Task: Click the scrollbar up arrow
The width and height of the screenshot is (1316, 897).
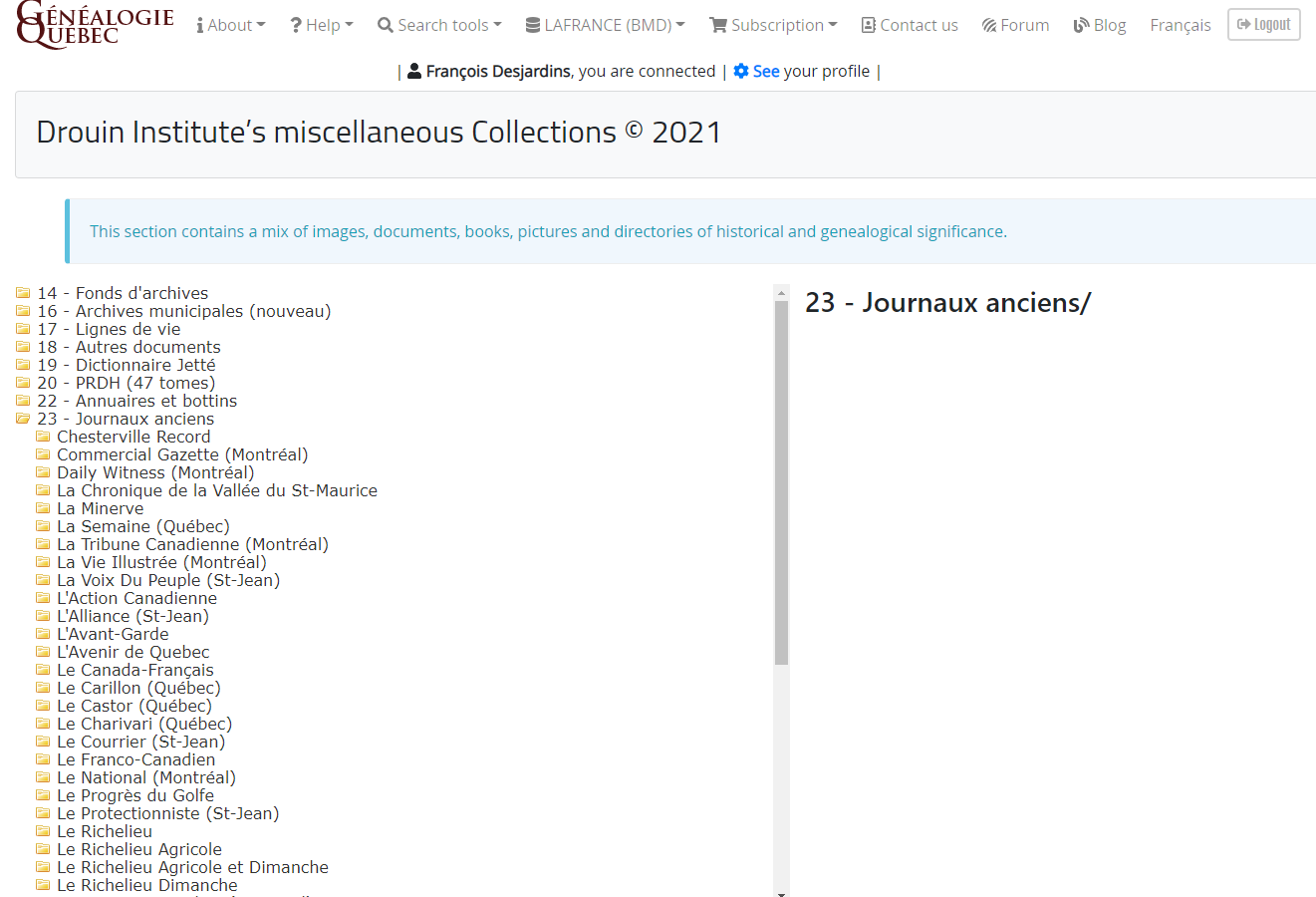Action: 781,292
